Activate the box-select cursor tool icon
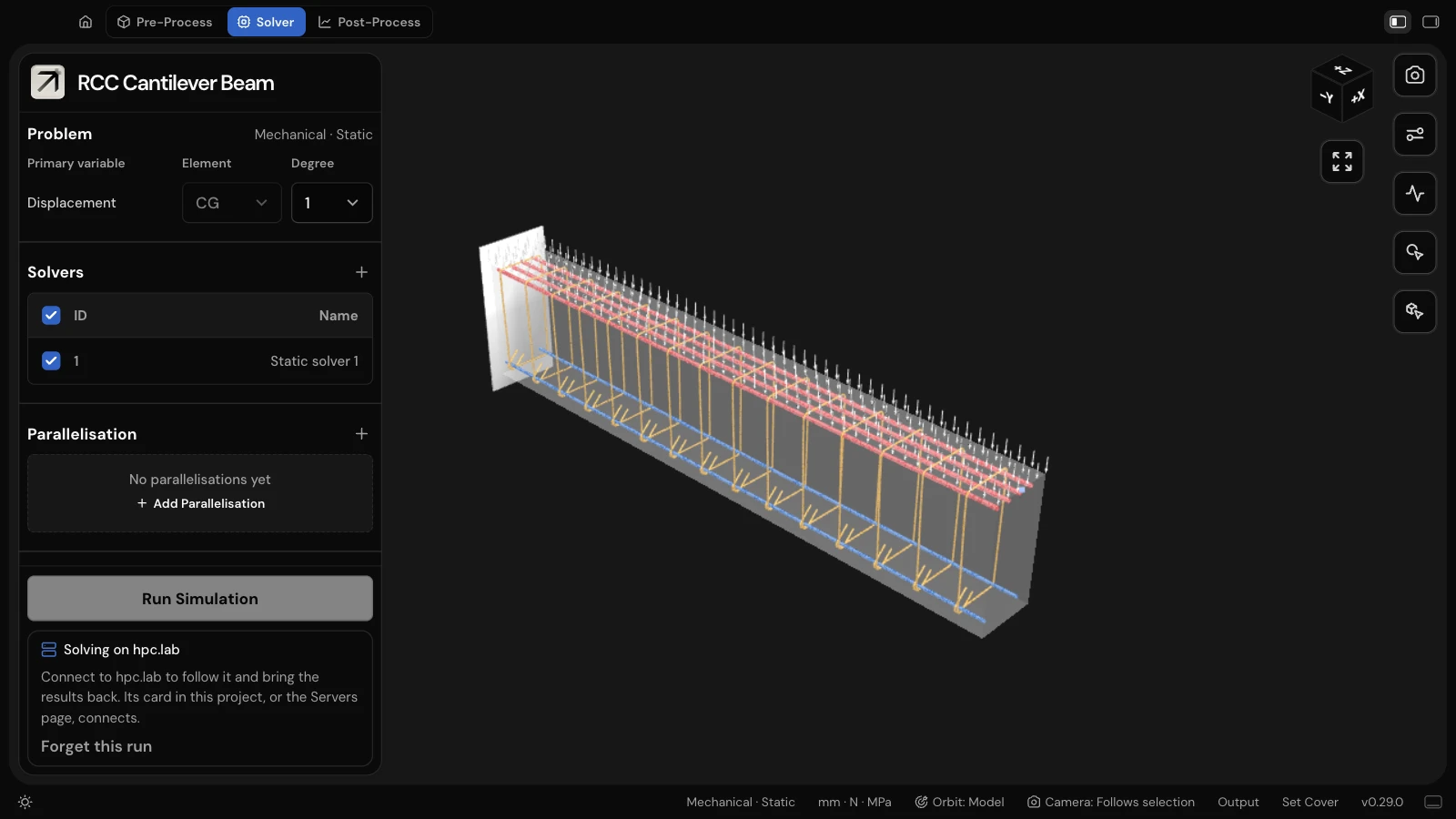Image resolution: width=1456 pixels, height=819 pixels. pyautogui.click(x=1415, y=311)
